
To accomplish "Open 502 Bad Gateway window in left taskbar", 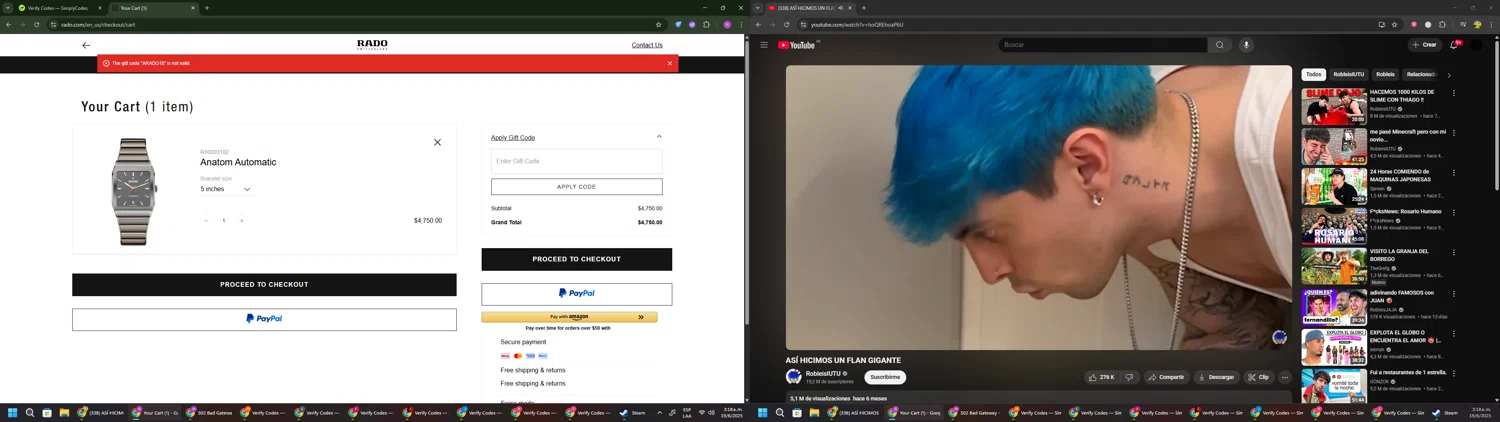I will tap(210, 412).
